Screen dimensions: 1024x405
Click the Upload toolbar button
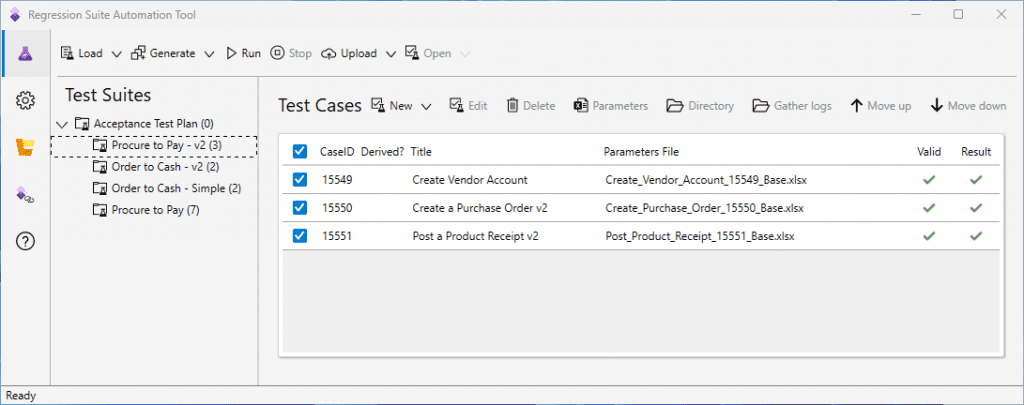point(349,54)
